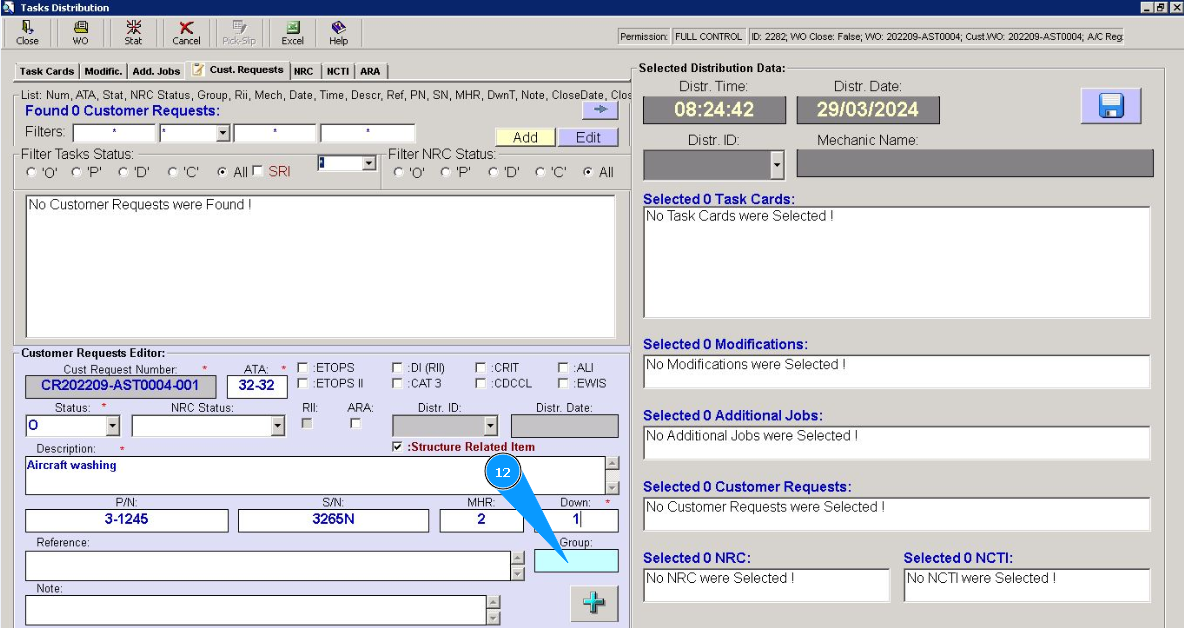
Task: Click the Edit button
Action: pos(588,137)
